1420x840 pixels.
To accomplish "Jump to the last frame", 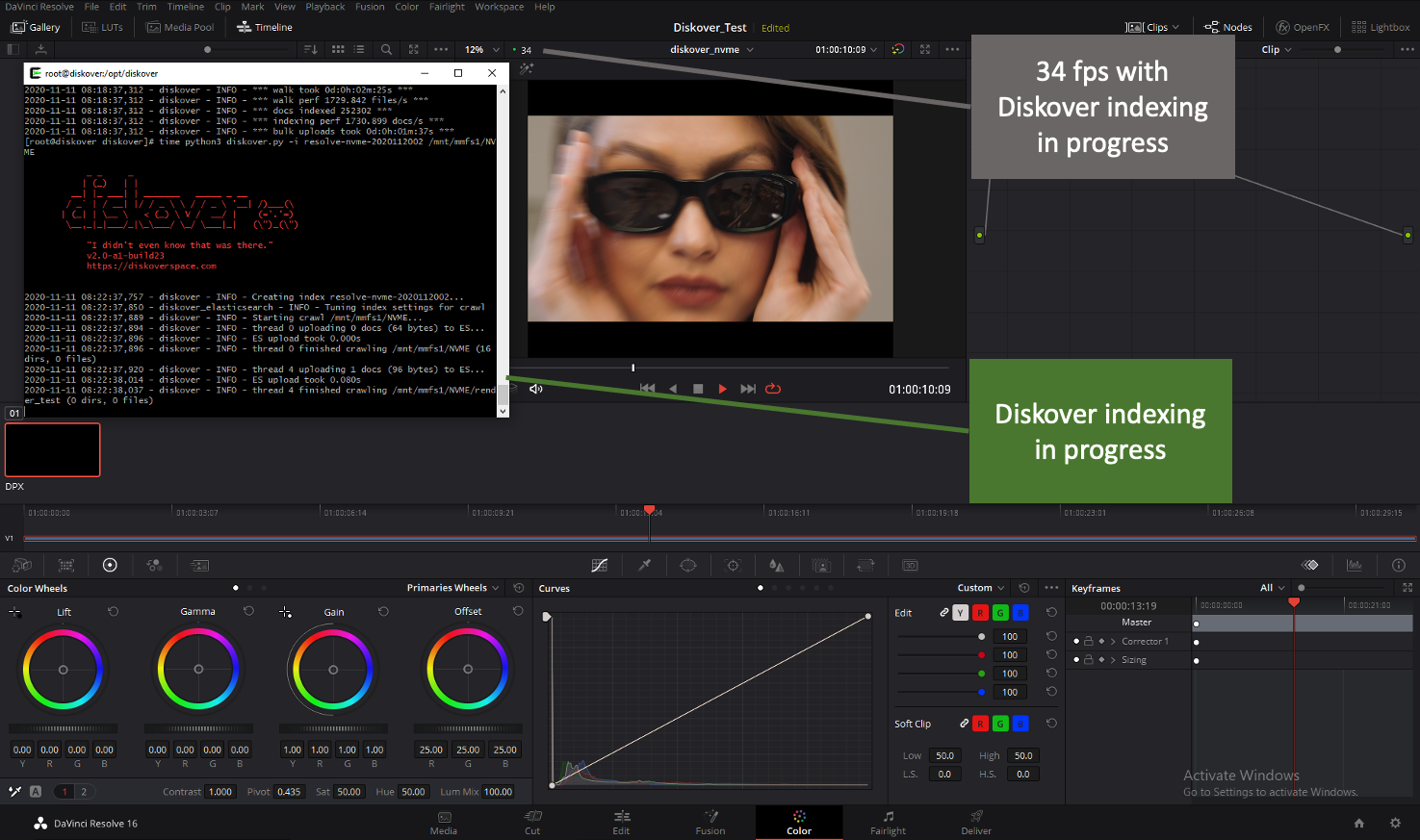I will 748,389.
